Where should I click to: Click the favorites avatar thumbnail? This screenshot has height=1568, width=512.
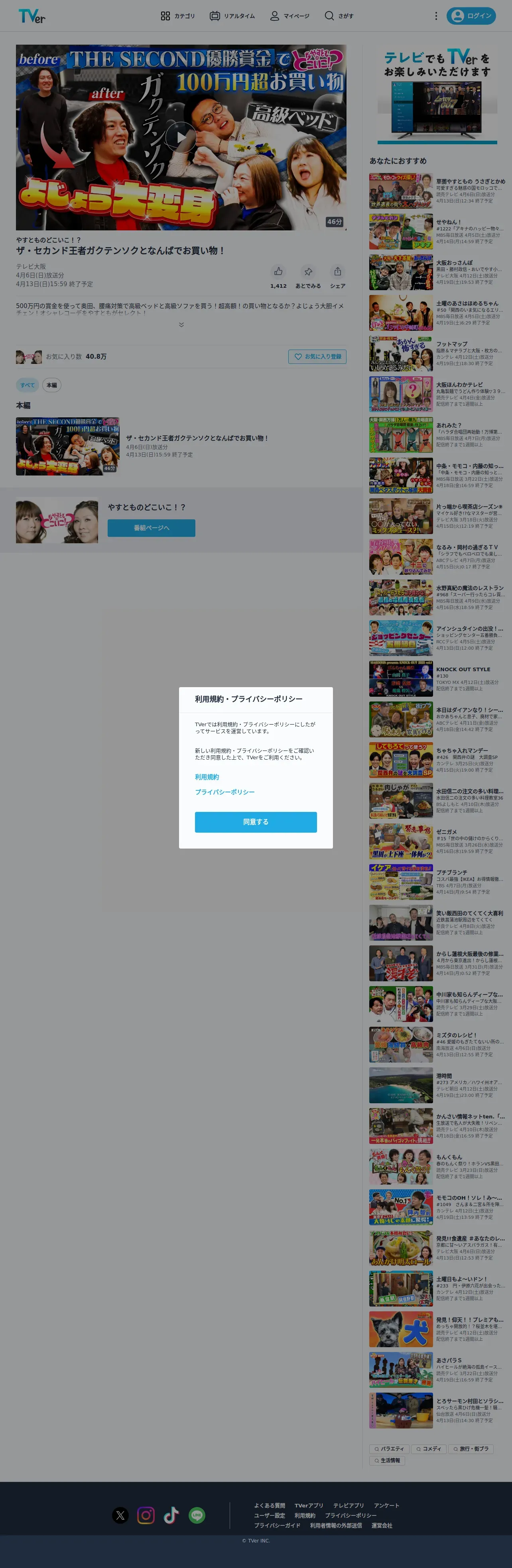coord(29,357)
